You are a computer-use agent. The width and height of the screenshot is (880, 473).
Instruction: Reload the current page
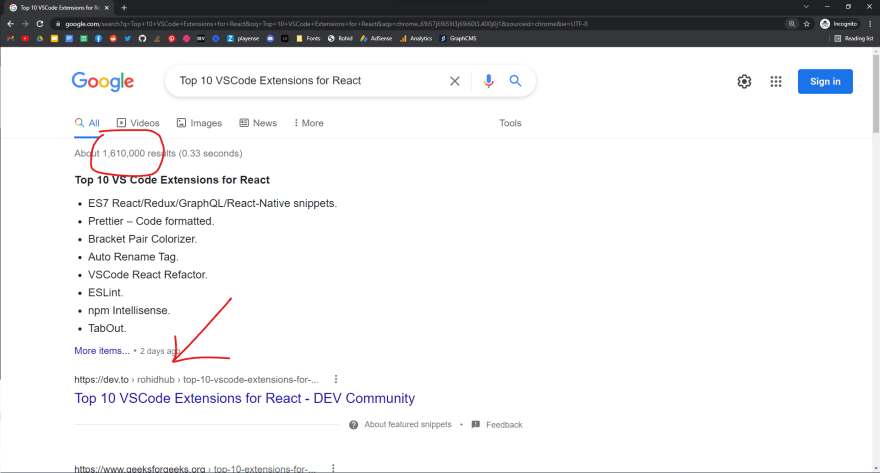[40, 24]
